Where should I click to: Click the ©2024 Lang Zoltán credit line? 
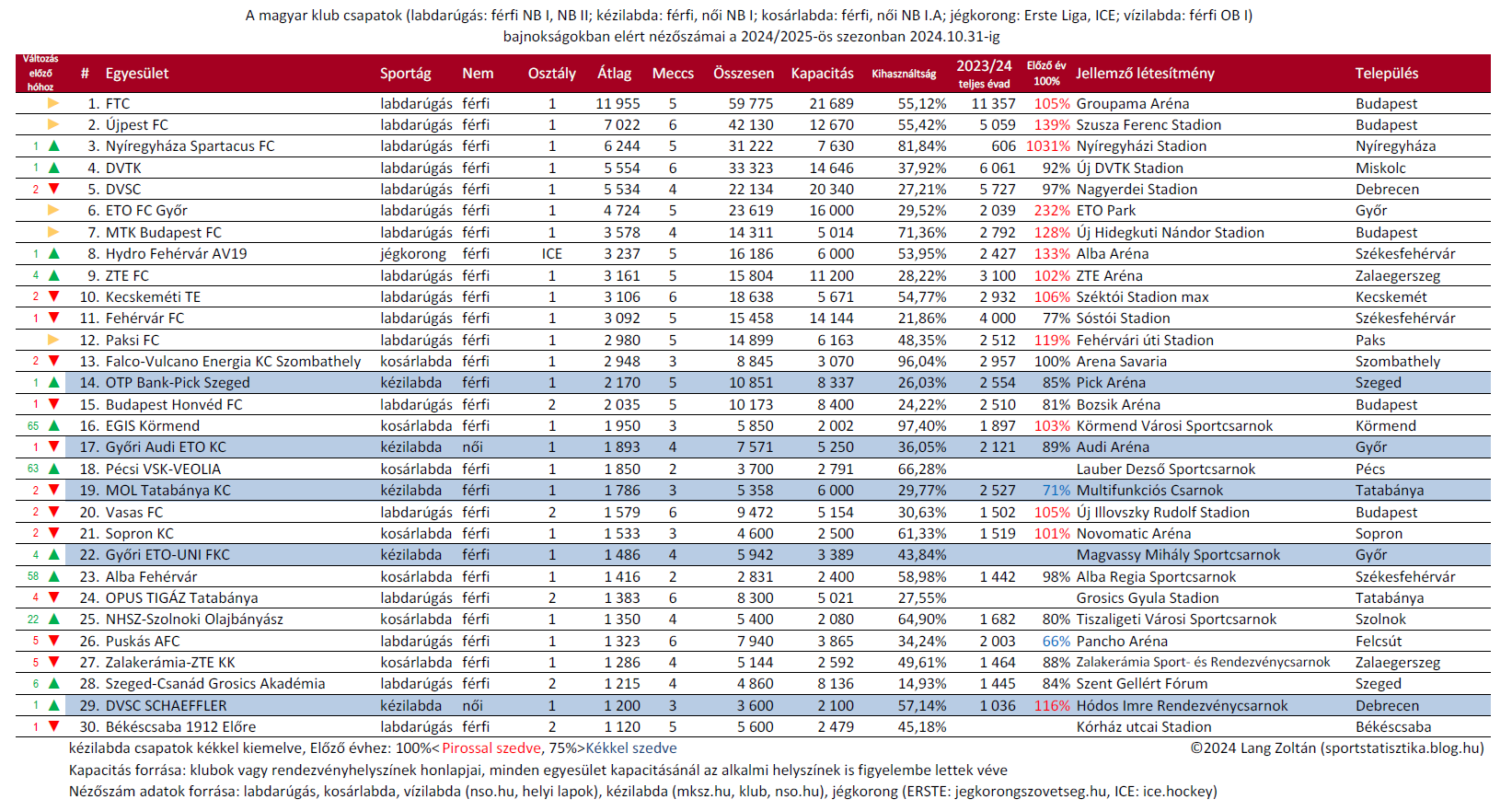pos(1337,748)
